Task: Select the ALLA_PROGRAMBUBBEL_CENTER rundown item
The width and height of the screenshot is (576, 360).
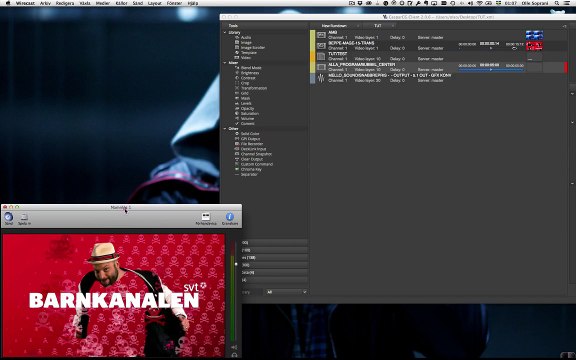Action: 438,67
